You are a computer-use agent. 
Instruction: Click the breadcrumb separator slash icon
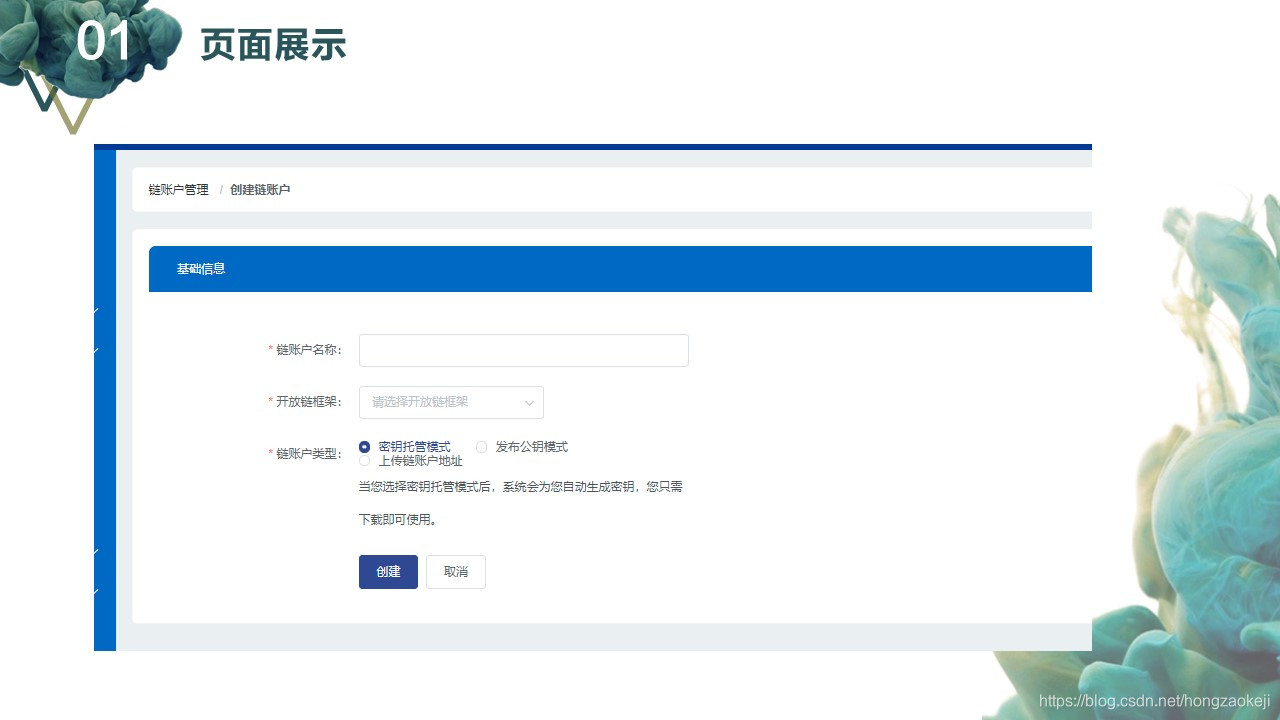(x=221, y=189)
